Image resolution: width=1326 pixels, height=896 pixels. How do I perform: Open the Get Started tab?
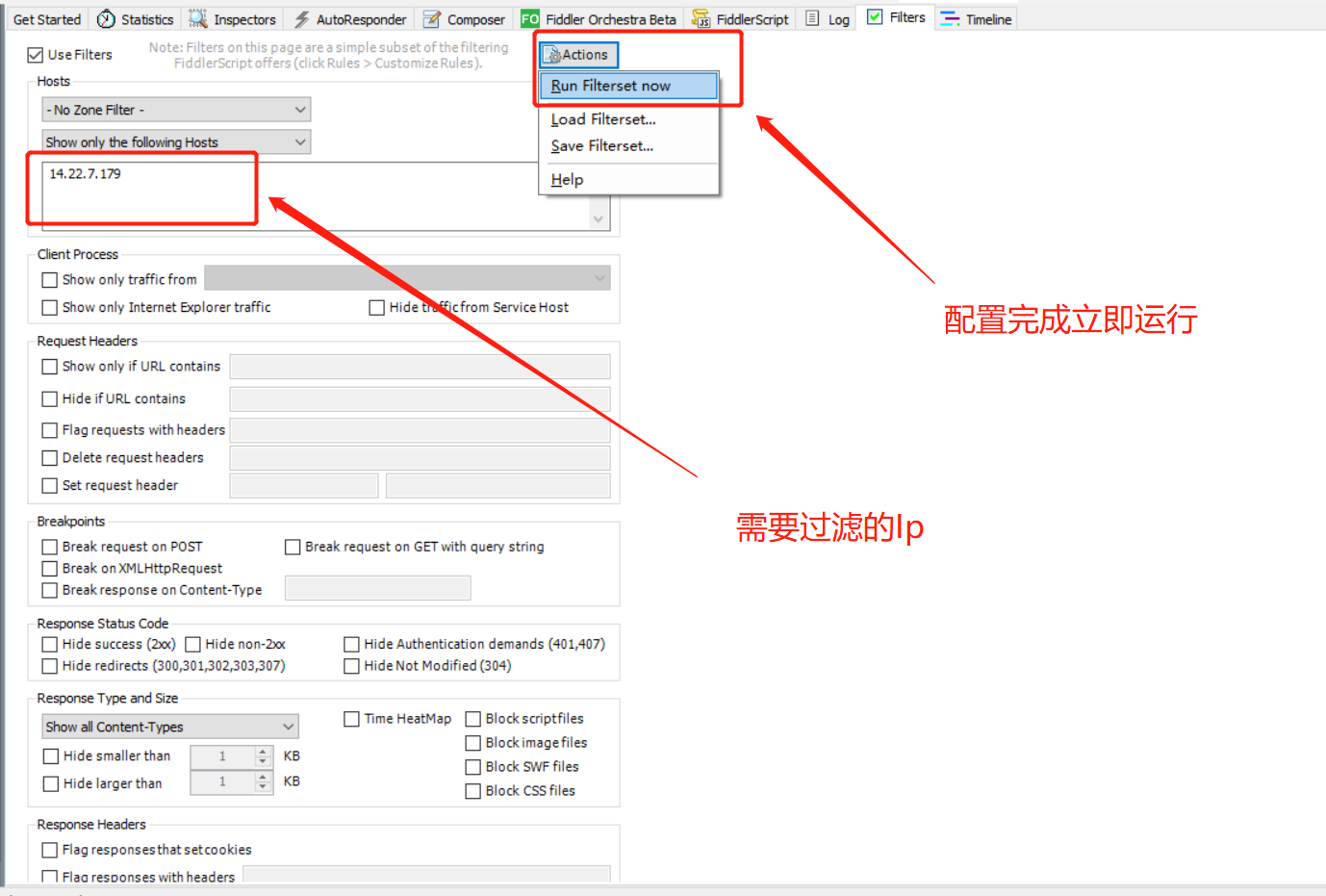coord(47,19)
